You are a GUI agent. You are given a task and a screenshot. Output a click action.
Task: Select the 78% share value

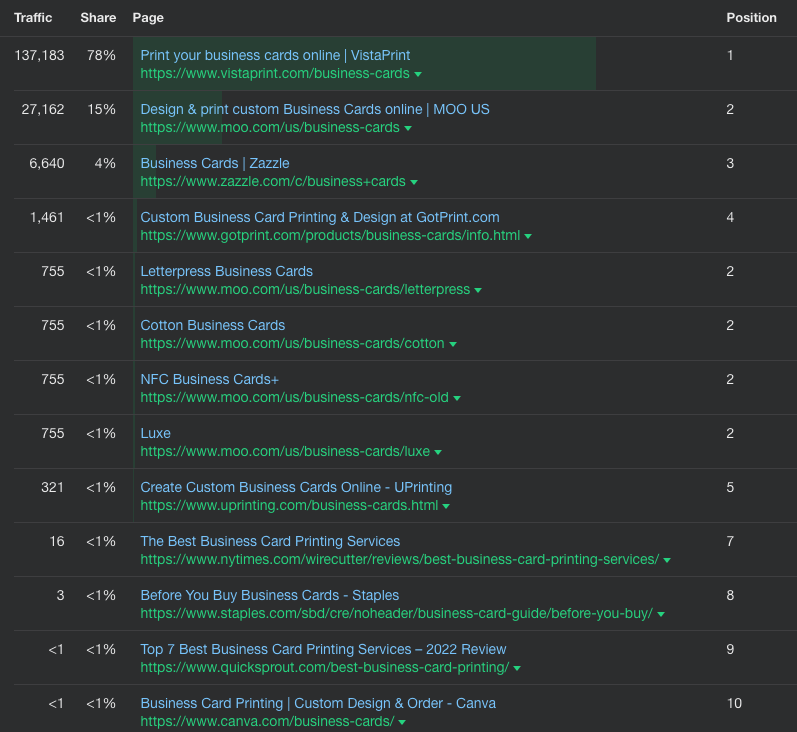click(x=101, y=55)
